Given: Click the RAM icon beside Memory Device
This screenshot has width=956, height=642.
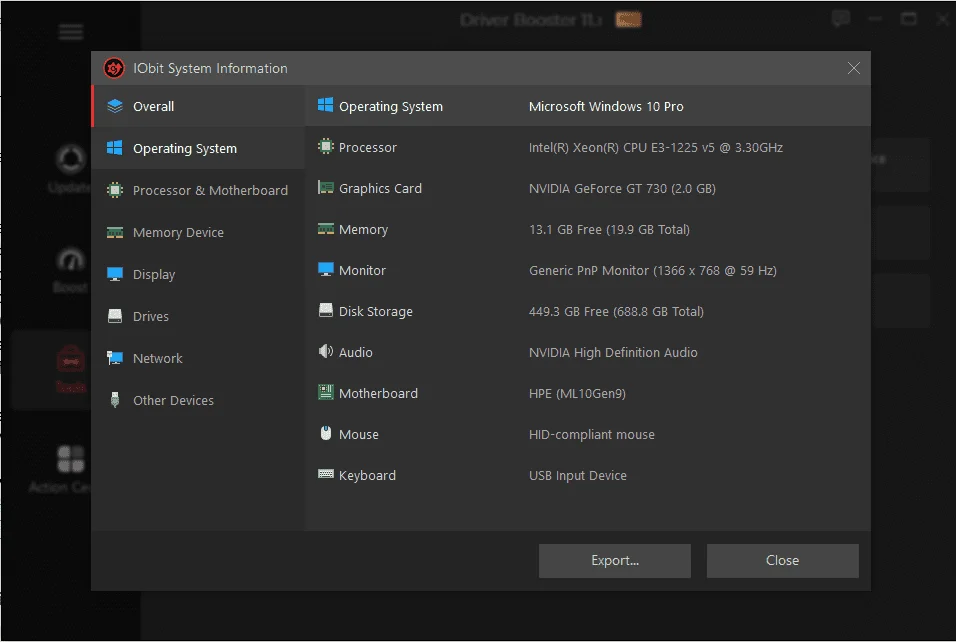Looking at the screenshot, I should [x=115, y=232].
